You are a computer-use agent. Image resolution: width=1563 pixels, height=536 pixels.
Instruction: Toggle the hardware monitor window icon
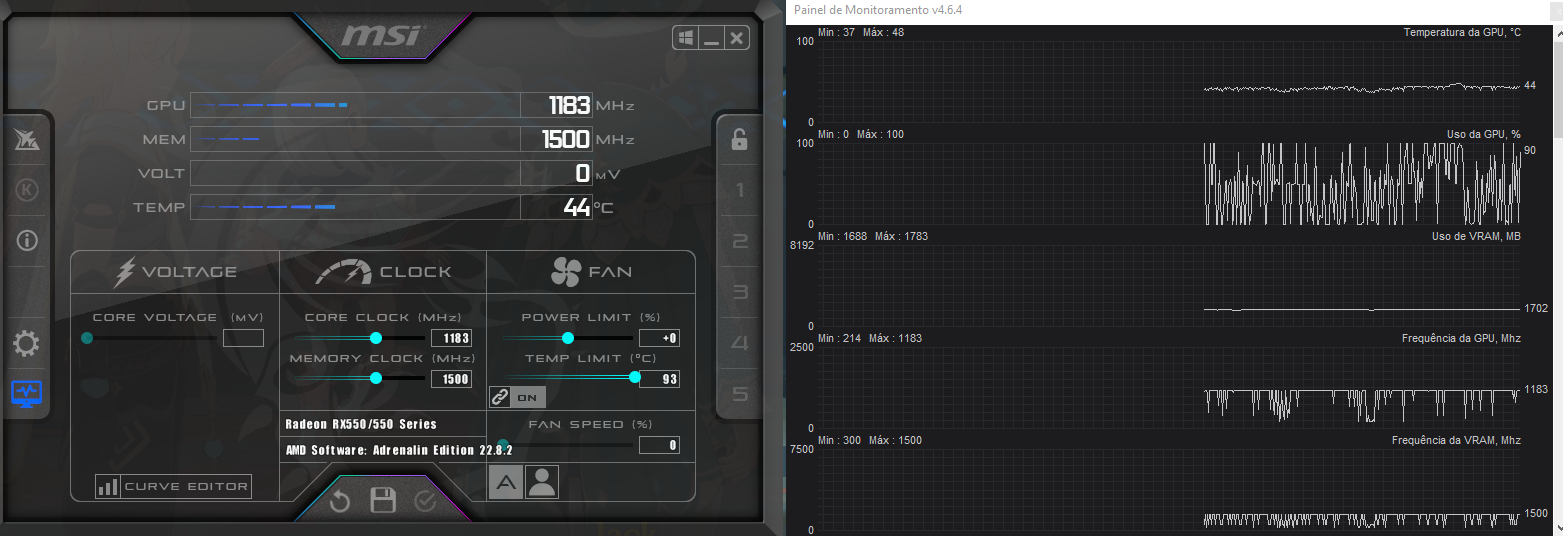coord(26,393)
